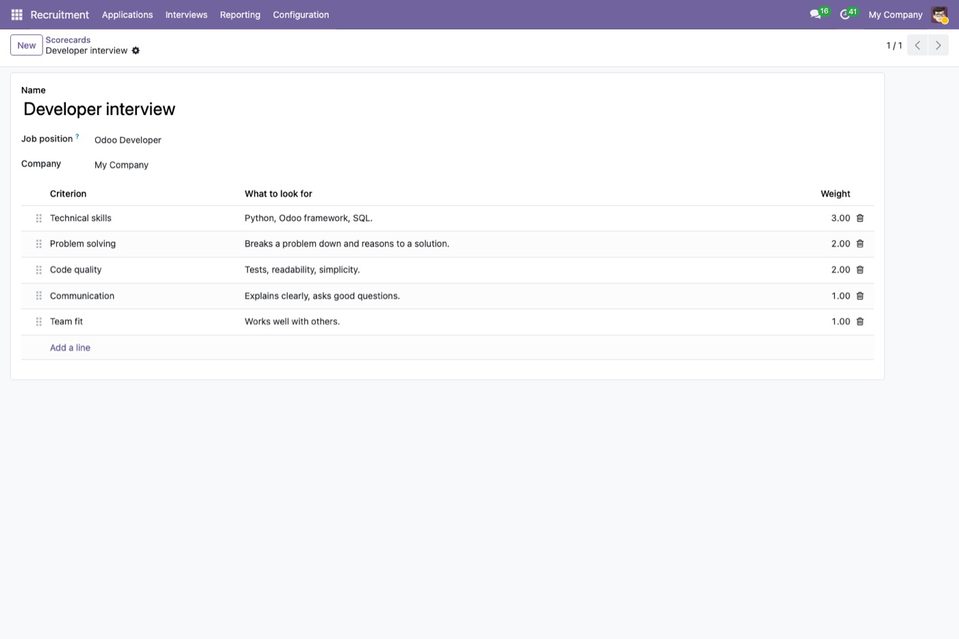This screenshot has height=639, width=959.
Task: Open the Reporting menu
Action: [x=240, y=15]
